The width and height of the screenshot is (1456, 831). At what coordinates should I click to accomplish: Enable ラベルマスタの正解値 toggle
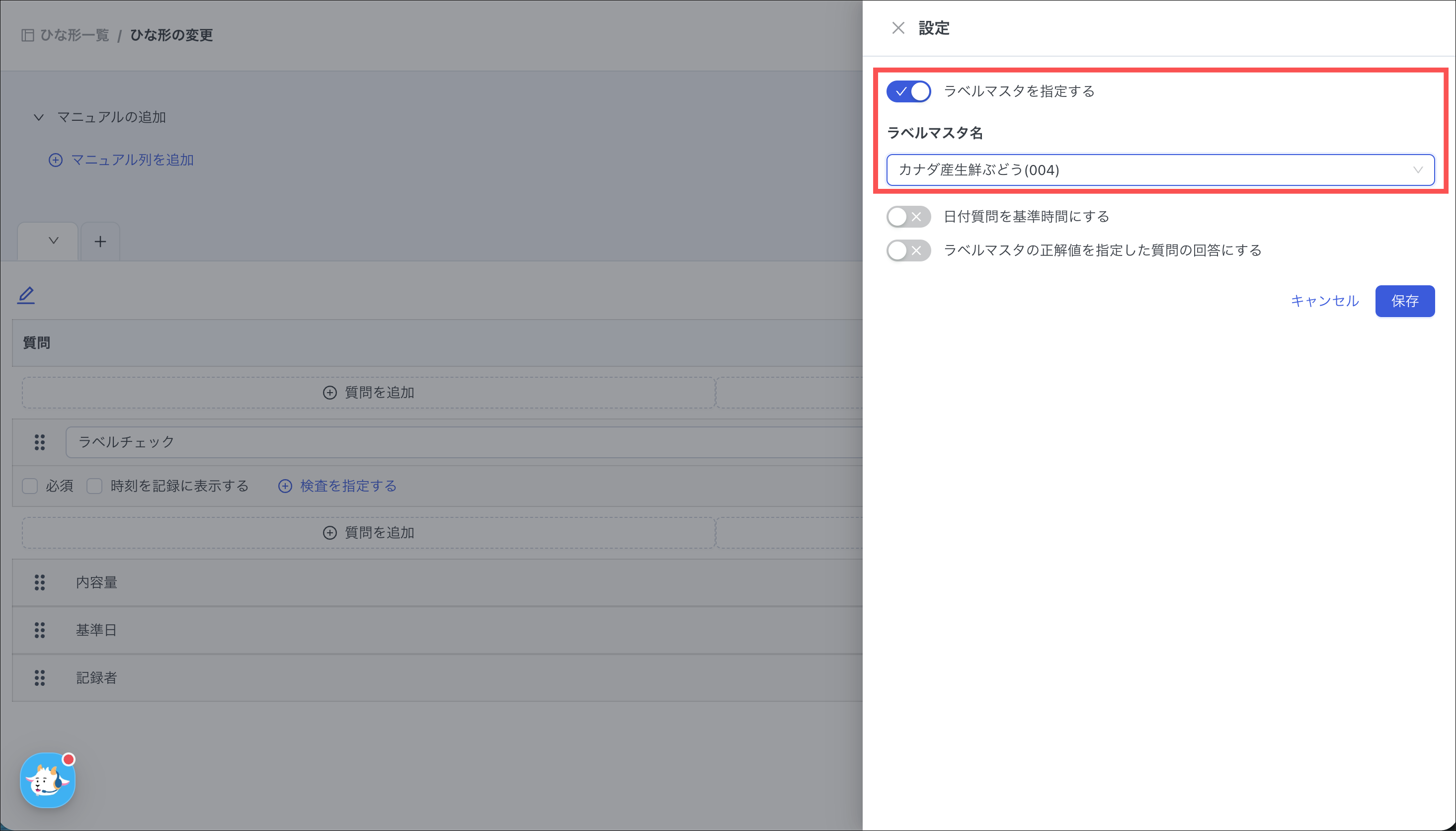pos(908,250)
